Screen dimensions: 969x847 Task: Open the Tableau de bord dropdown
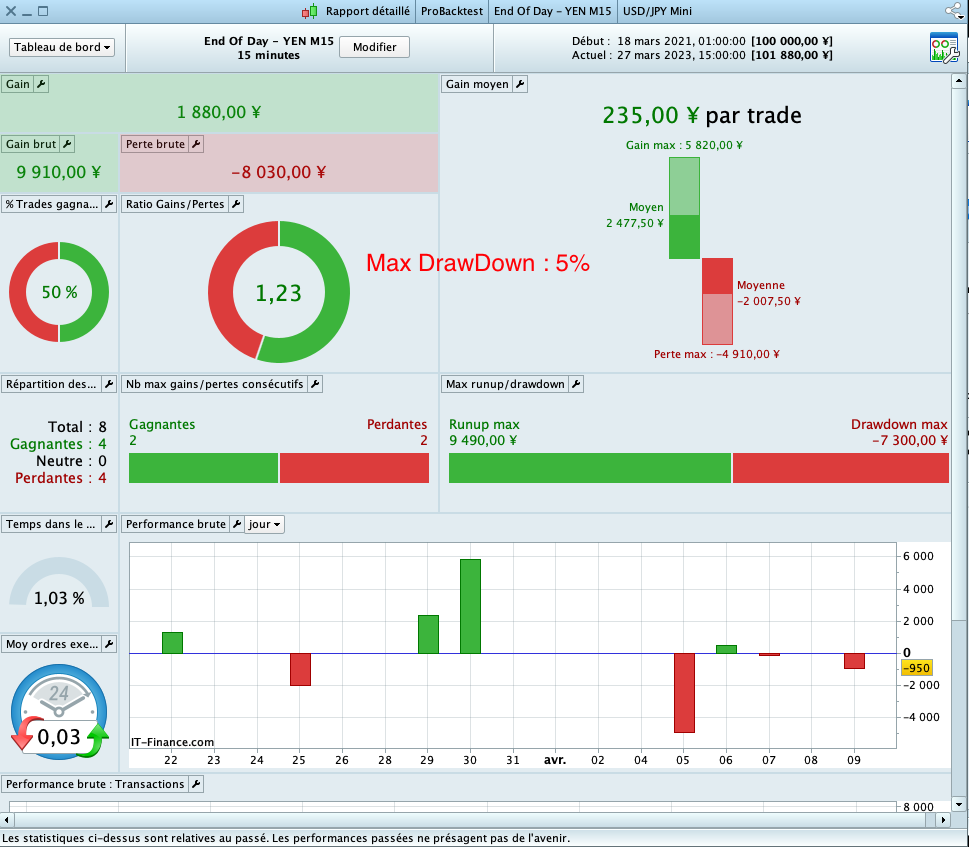(62, 47)
